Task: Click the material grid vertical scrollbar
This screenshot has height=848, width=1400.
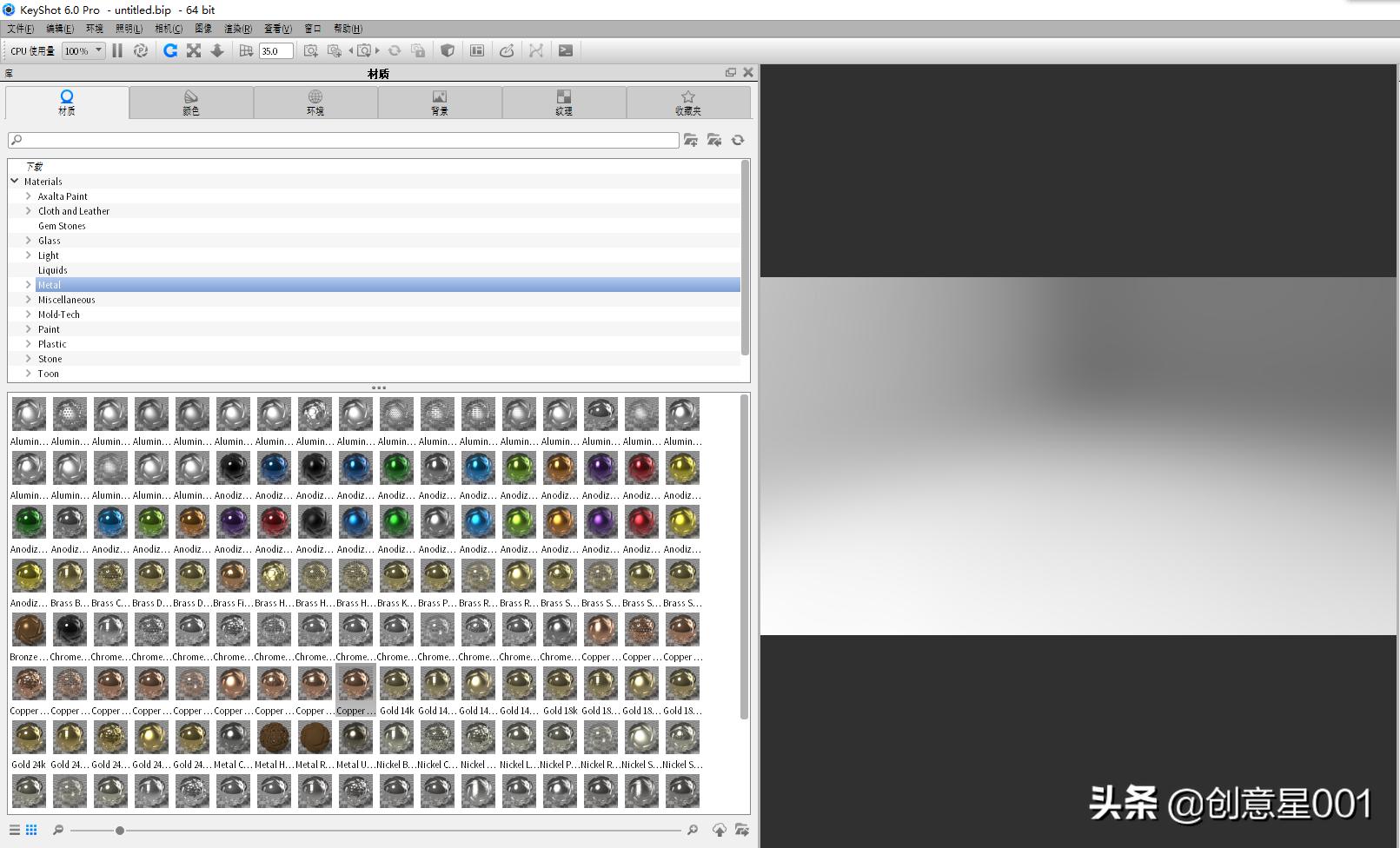Action: click(744, 556)
